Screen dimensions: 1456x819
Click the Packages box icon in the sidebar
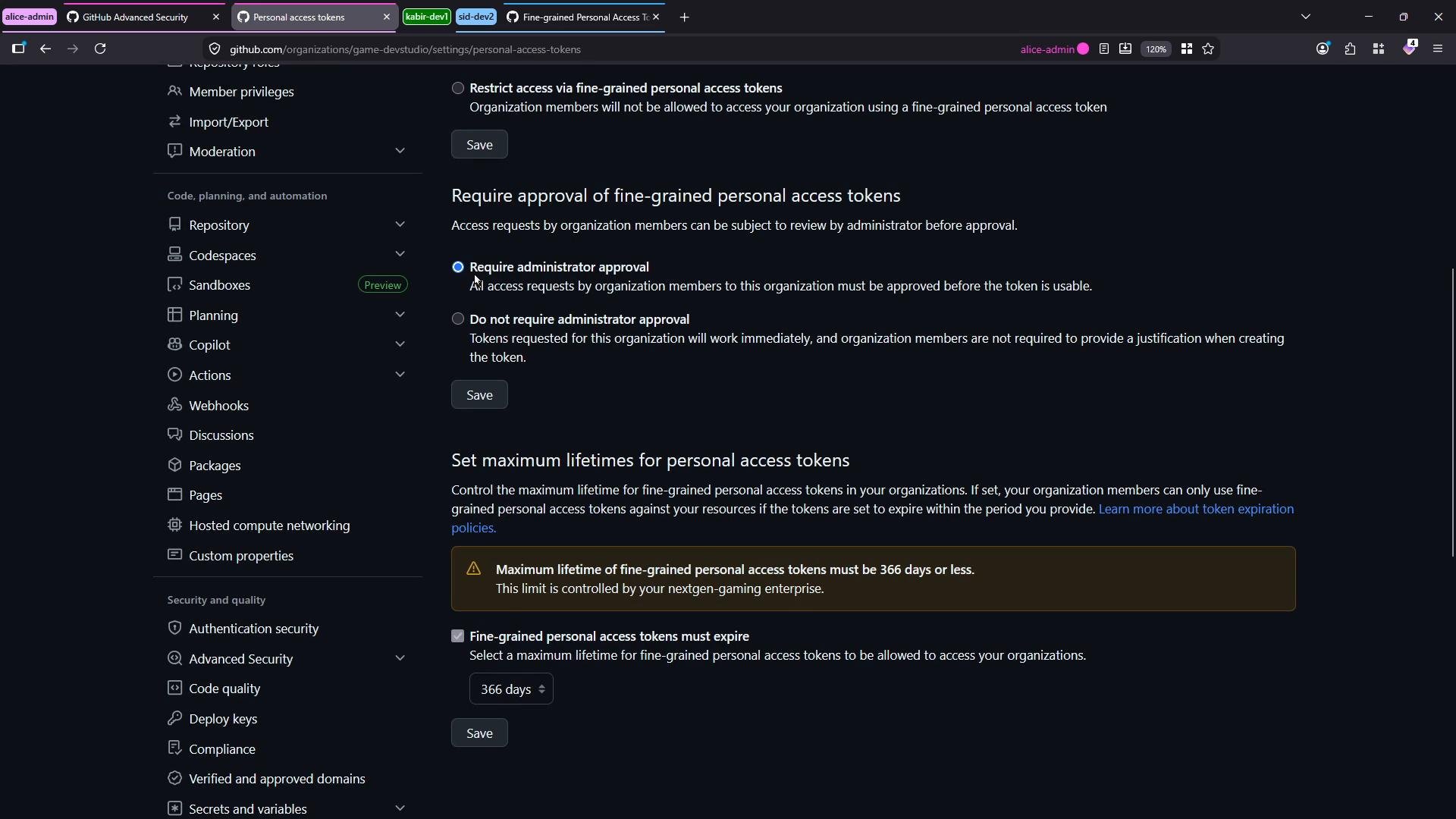pos(174,465)
